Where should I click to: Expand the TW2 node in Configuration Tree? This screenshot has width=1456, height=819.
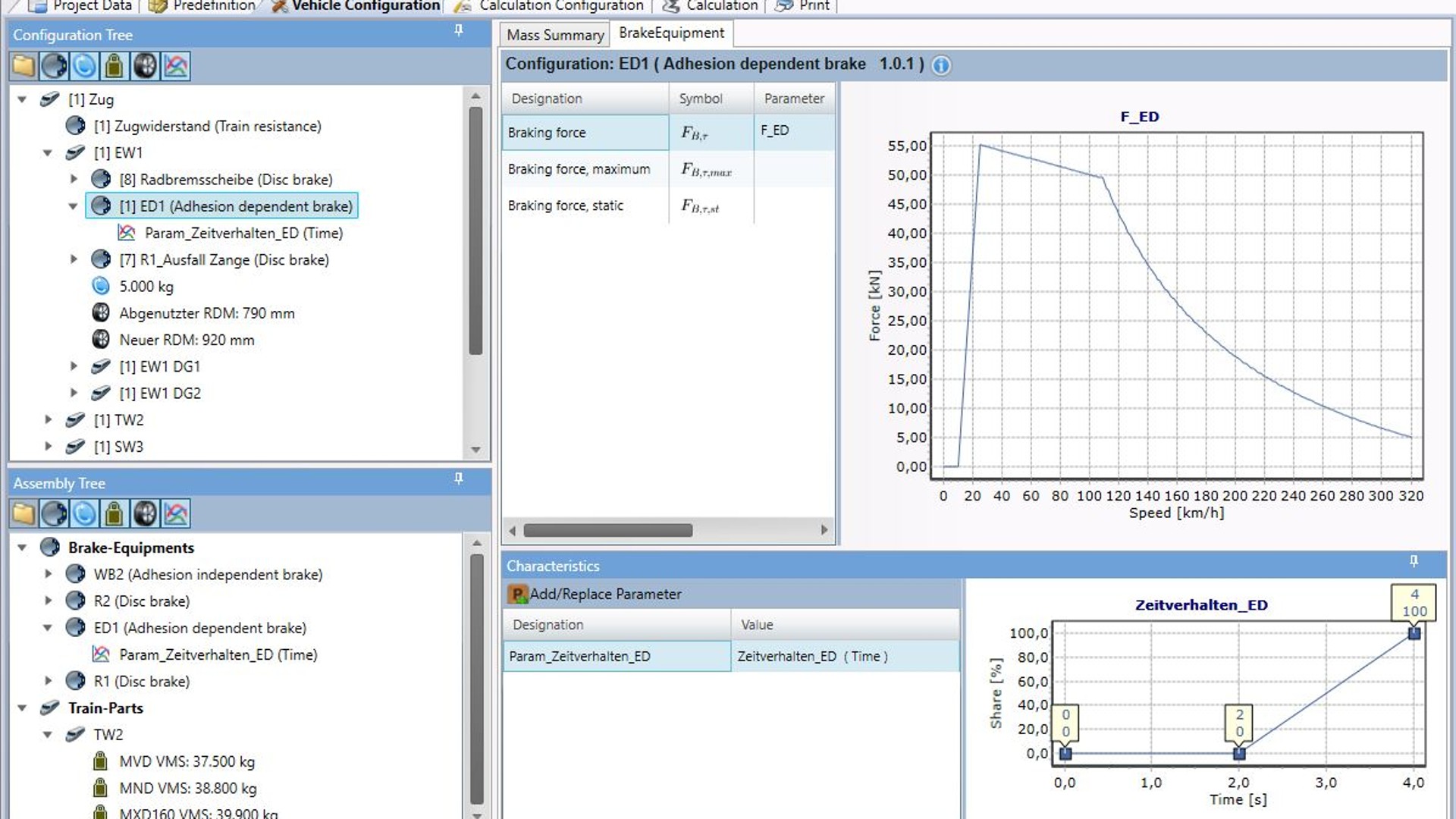tap(48, 419)
